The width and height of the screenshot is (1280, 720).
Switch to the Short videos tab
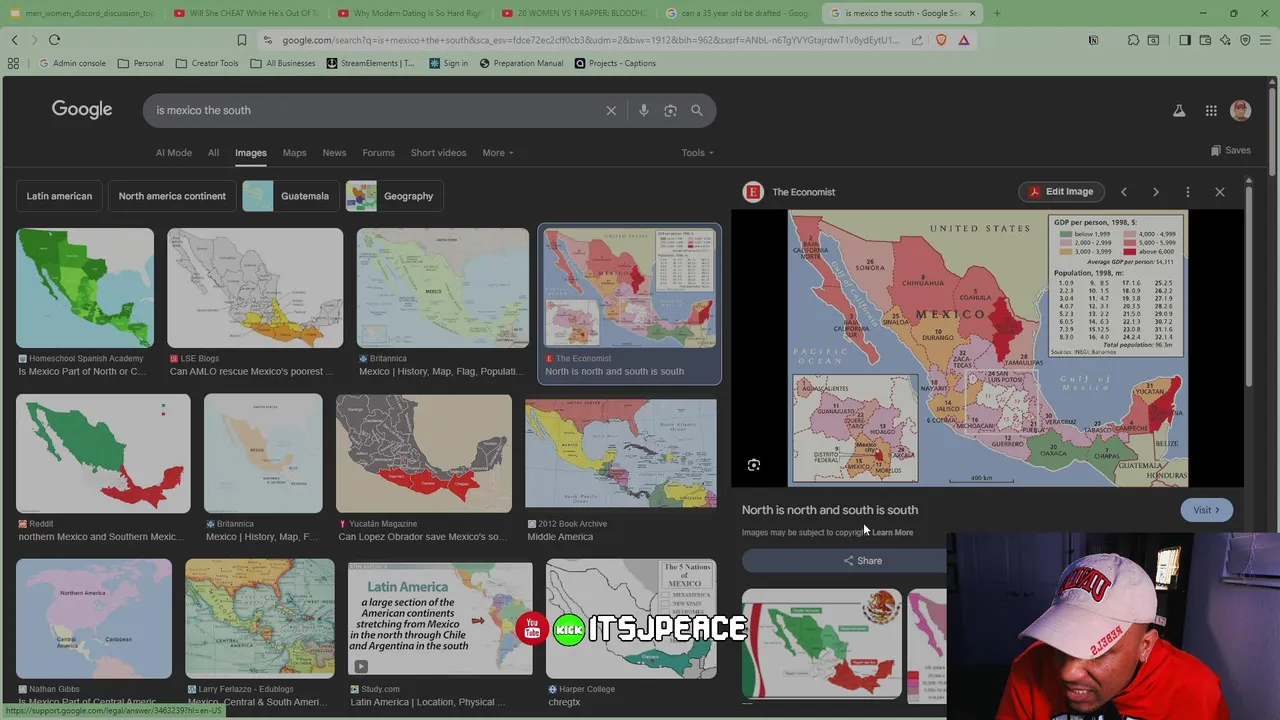tap(438, 153)
